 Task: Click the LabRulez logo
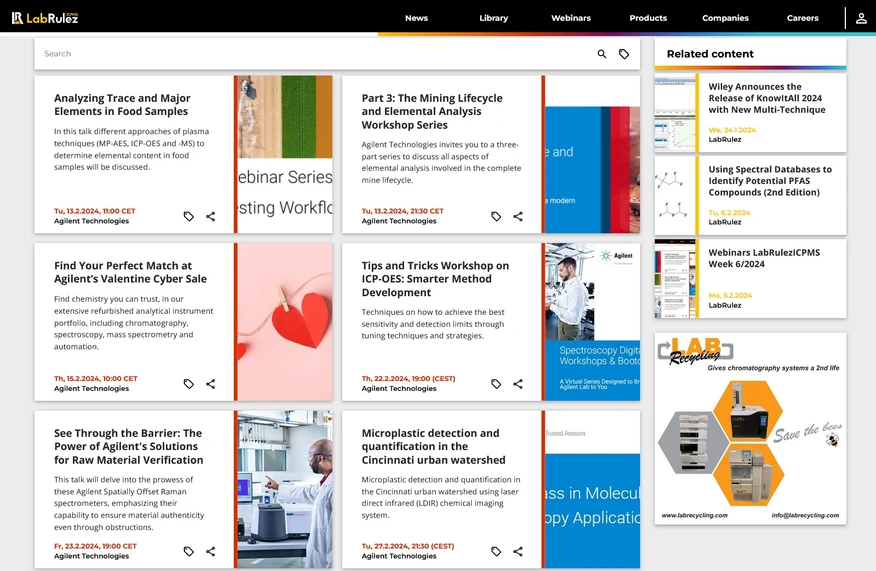45,18
